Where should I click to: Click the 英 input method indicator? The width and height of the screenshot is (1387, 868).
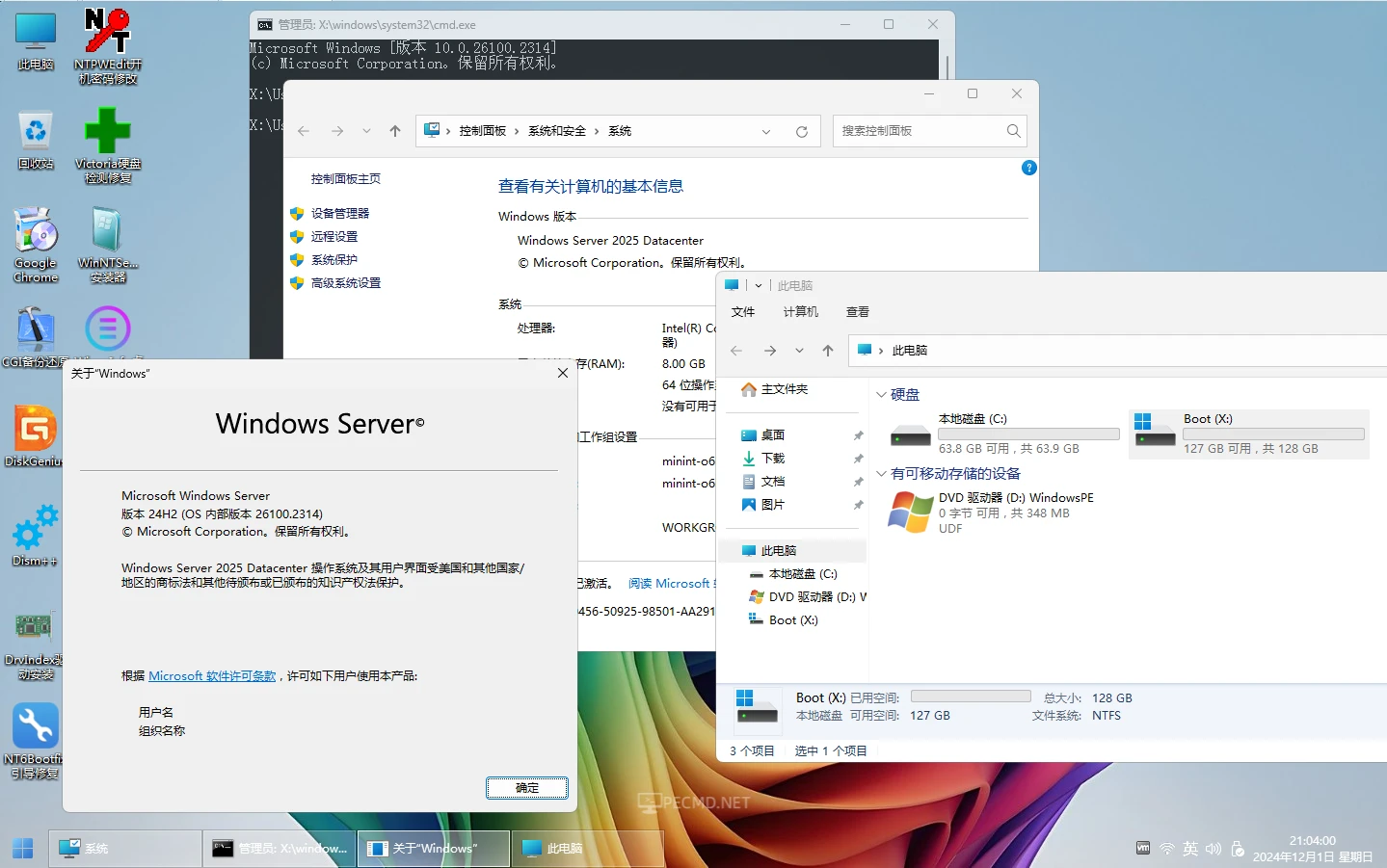coord(1190,849)
